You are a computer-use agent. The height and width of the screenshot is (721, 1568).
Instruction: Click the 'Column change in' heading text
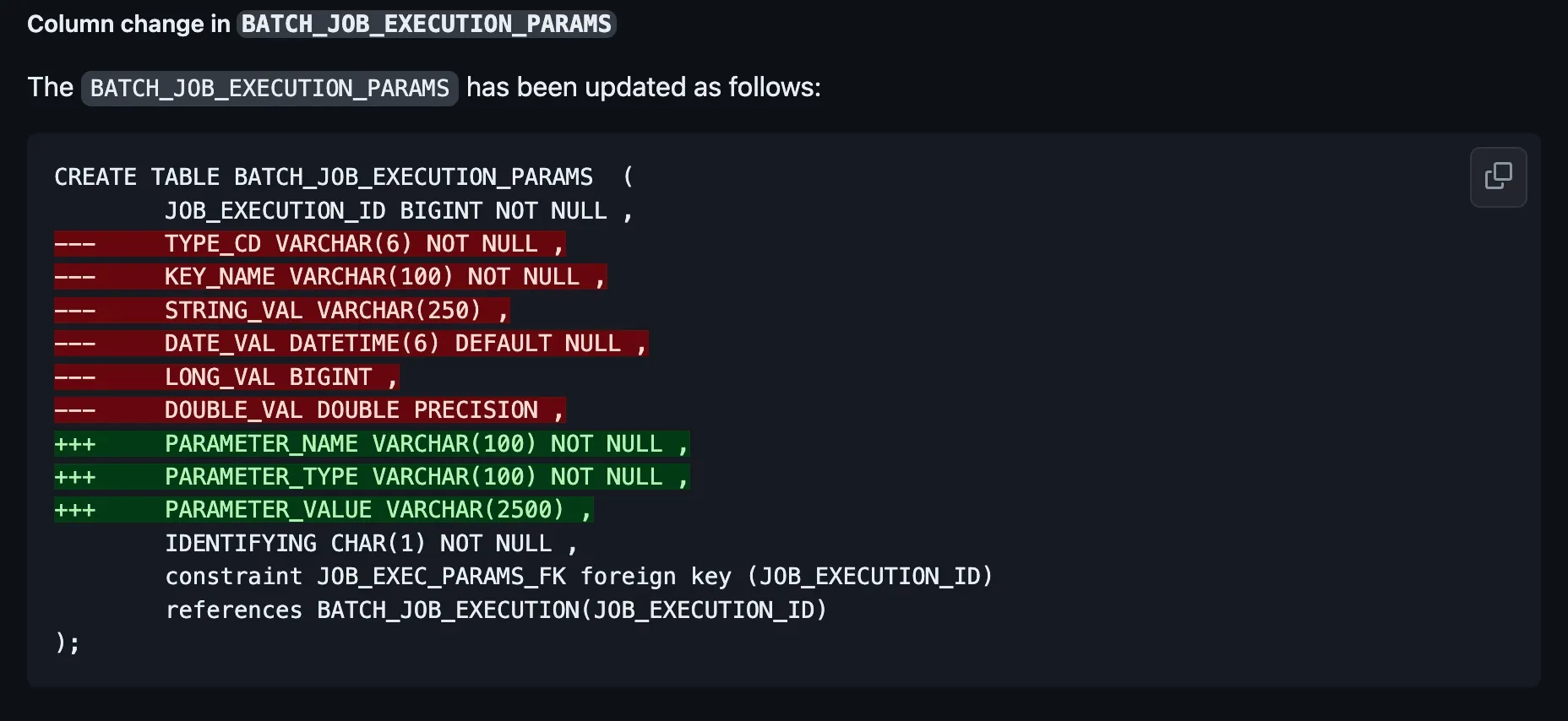tap(128, 24)
